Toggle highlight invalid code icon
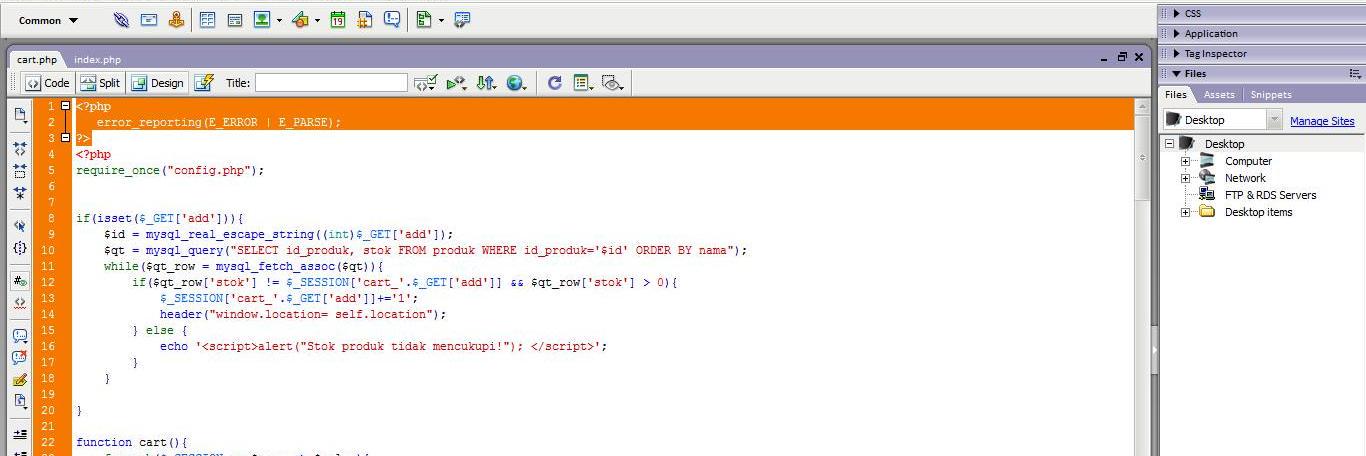The height and width of the screenshot is (456, 1366). 20,303
